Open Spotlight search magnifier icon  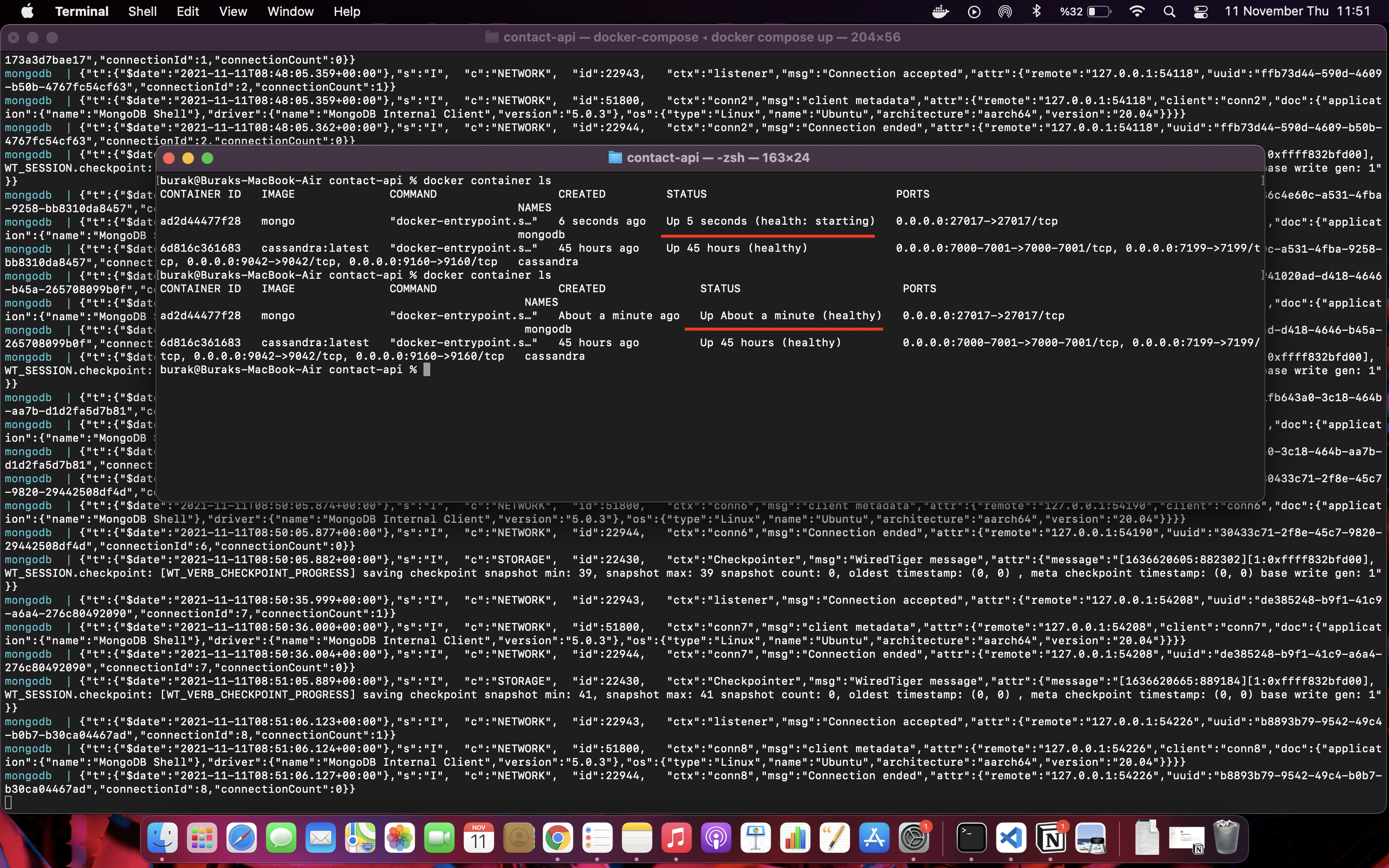(1169, 12)
